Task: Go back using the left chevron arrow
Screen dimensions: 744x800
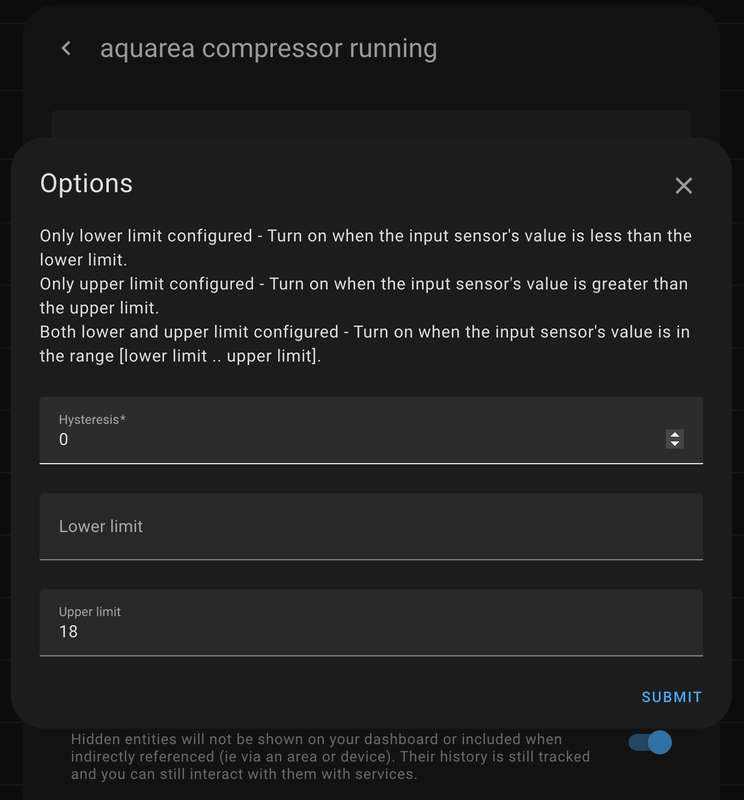Action: pos(66,48)
